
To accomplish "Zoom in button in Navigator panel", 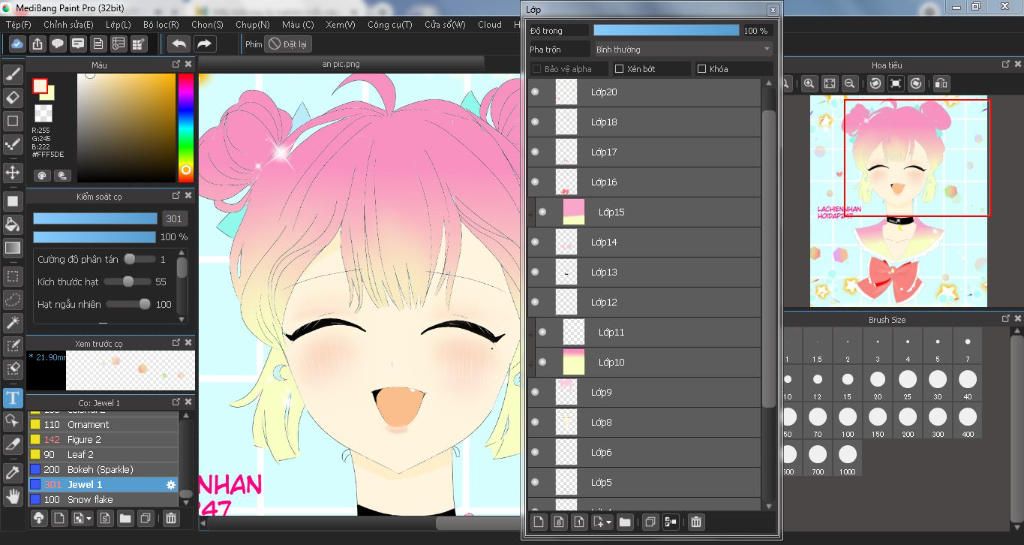I will pos(809,84).
